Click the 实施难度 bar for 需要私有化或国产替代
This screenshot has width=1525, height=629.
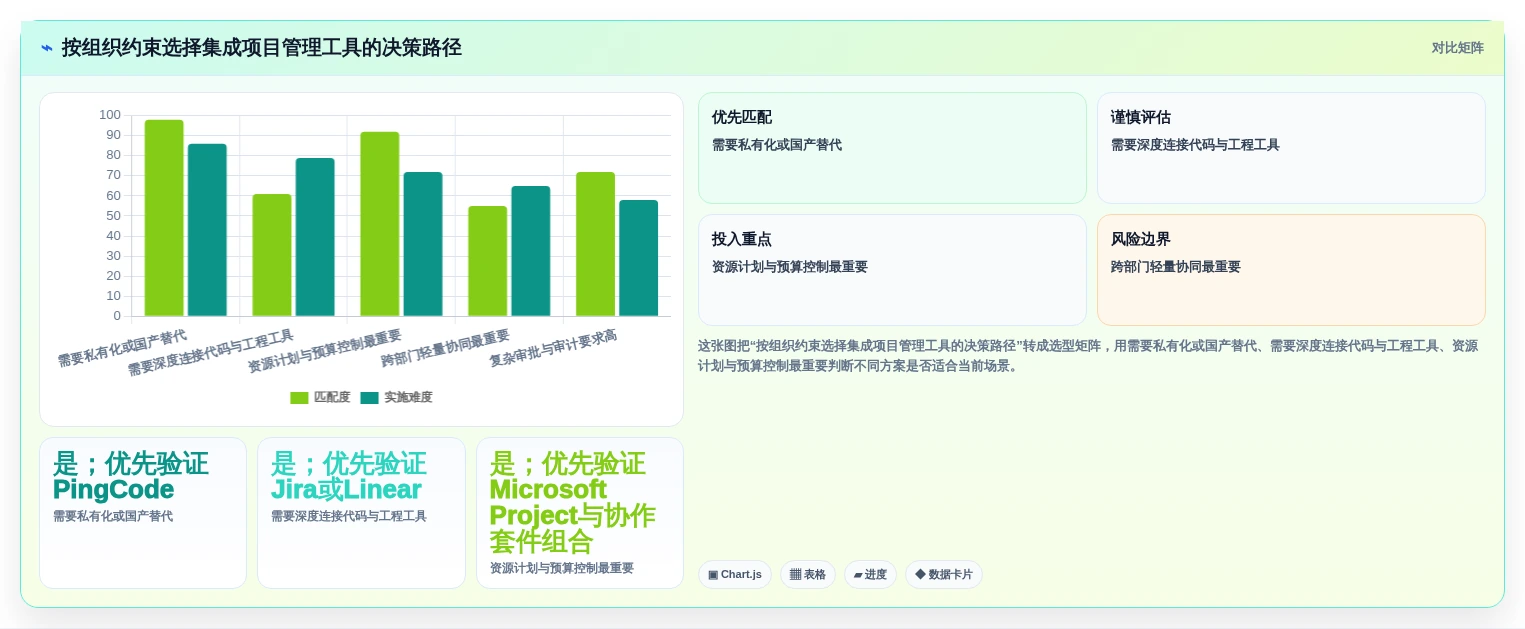tap(207, 230)
